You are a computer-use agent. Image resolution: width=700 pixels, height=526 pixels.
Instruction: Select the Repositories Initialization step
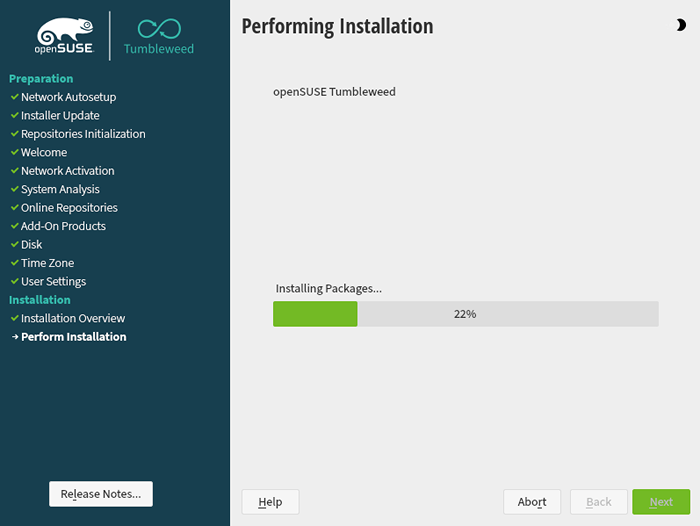(83, 134)
